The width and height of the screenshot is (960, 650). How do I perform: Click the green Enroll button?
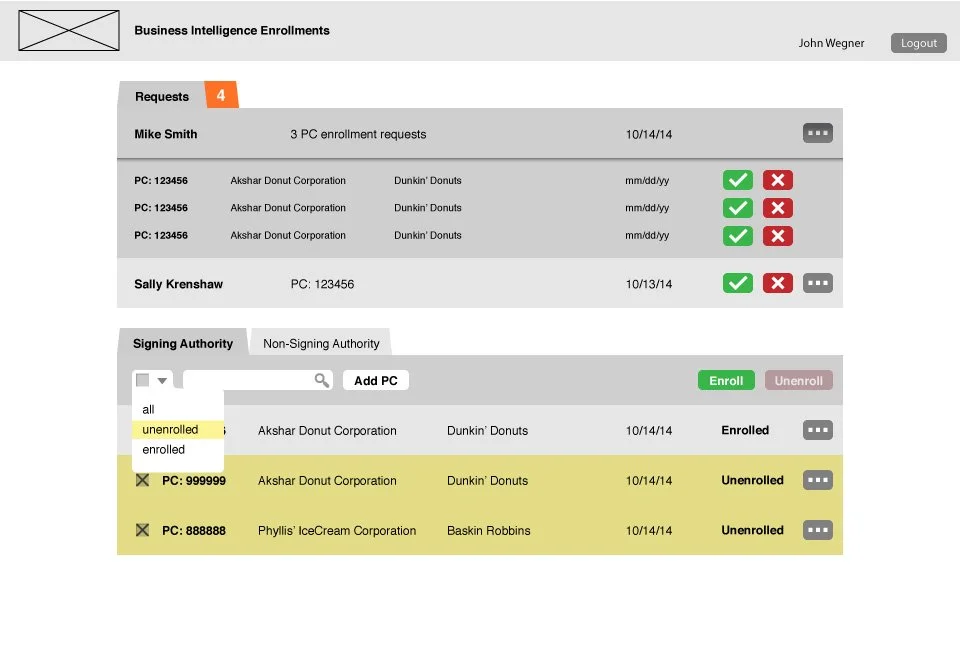(x=726, y=381)
